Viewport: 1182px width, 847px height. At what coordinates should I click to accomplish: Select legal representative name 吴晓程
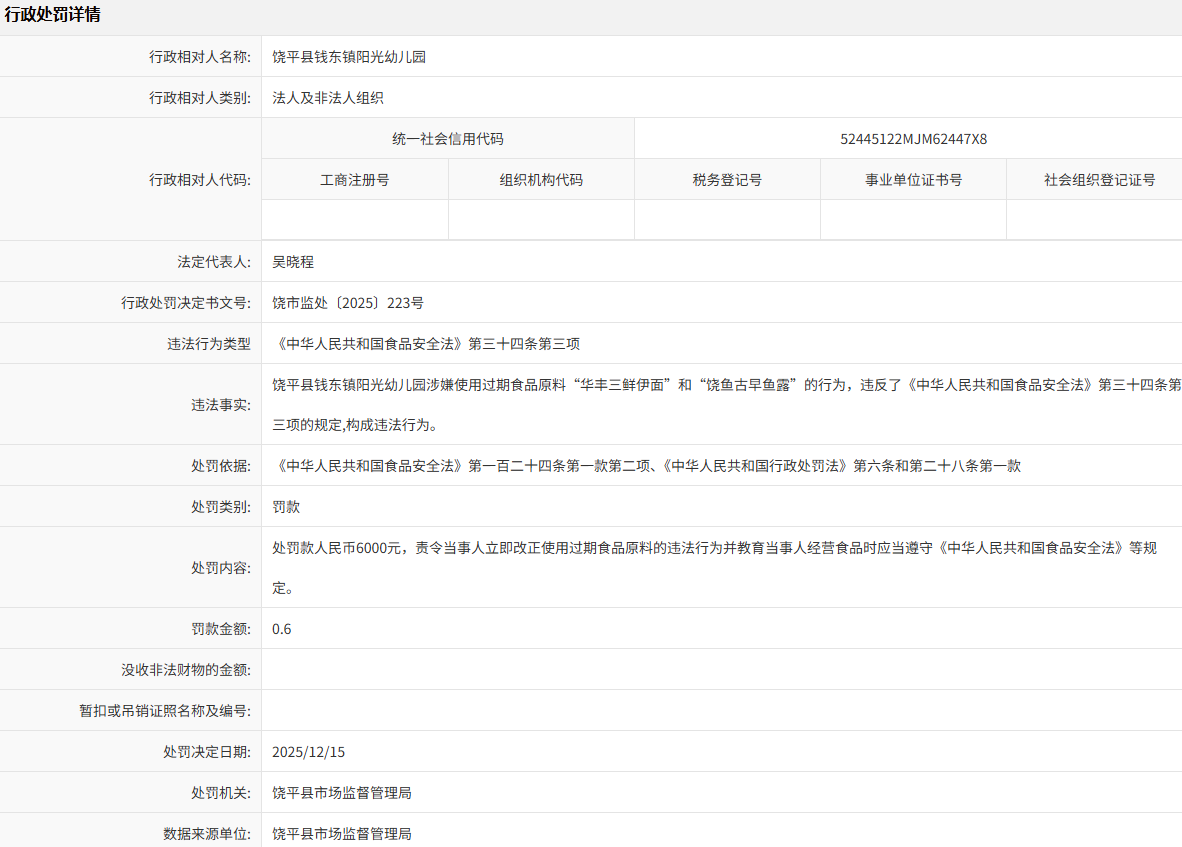293,262
